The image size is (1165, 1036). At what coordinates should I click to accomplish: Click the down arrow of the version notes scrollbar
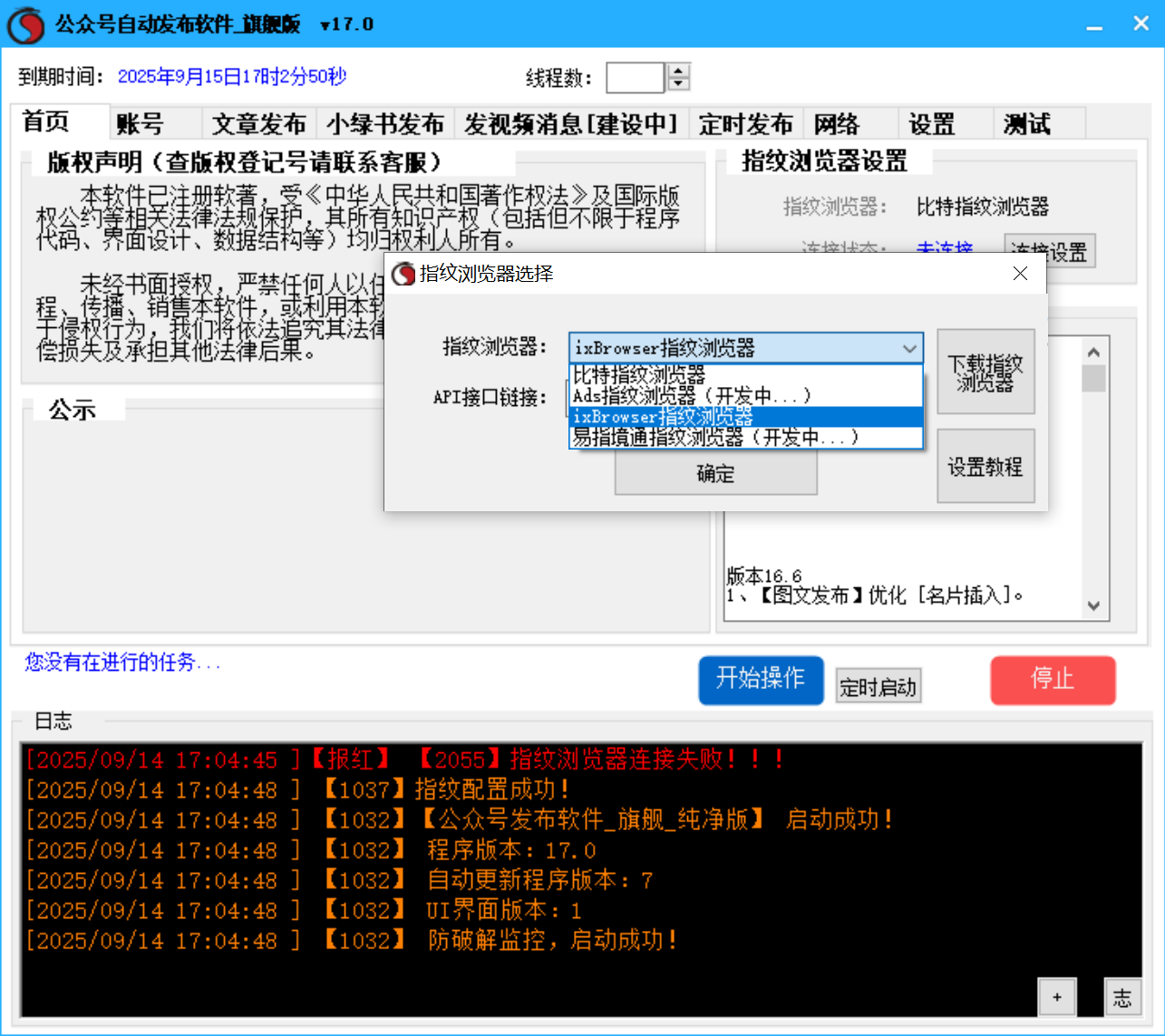point(1093,605)
